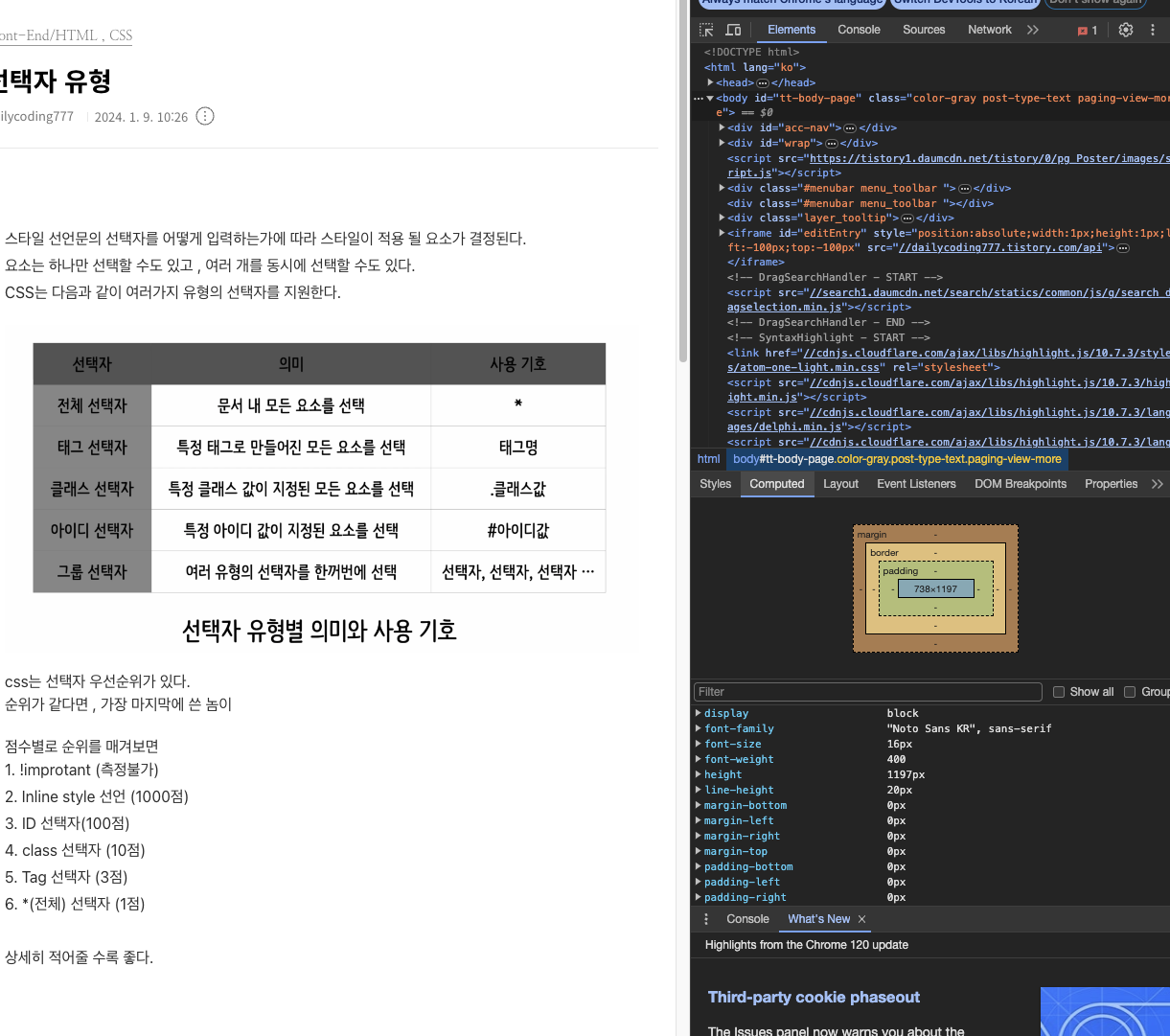Tick the Group checkbox in Computed pane
Viewport: 1170px width, 1036px height.
tap(1130, 692)
